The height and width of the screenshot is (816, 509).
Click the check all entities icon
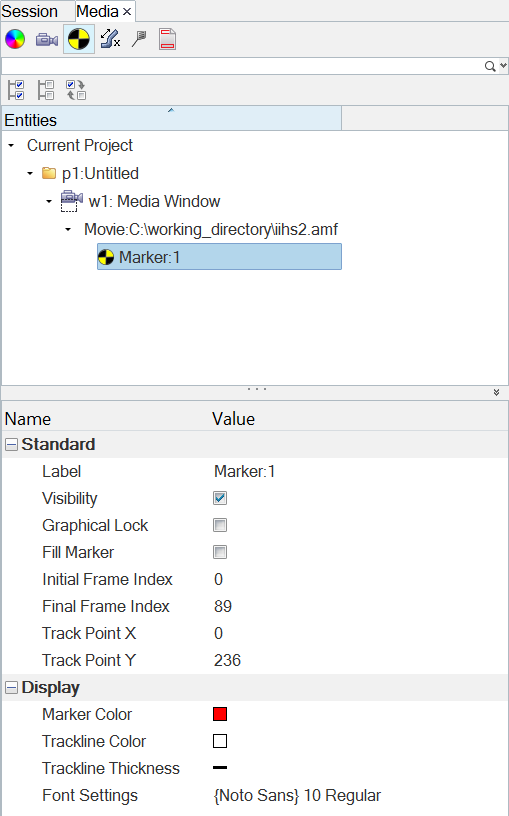16,90
